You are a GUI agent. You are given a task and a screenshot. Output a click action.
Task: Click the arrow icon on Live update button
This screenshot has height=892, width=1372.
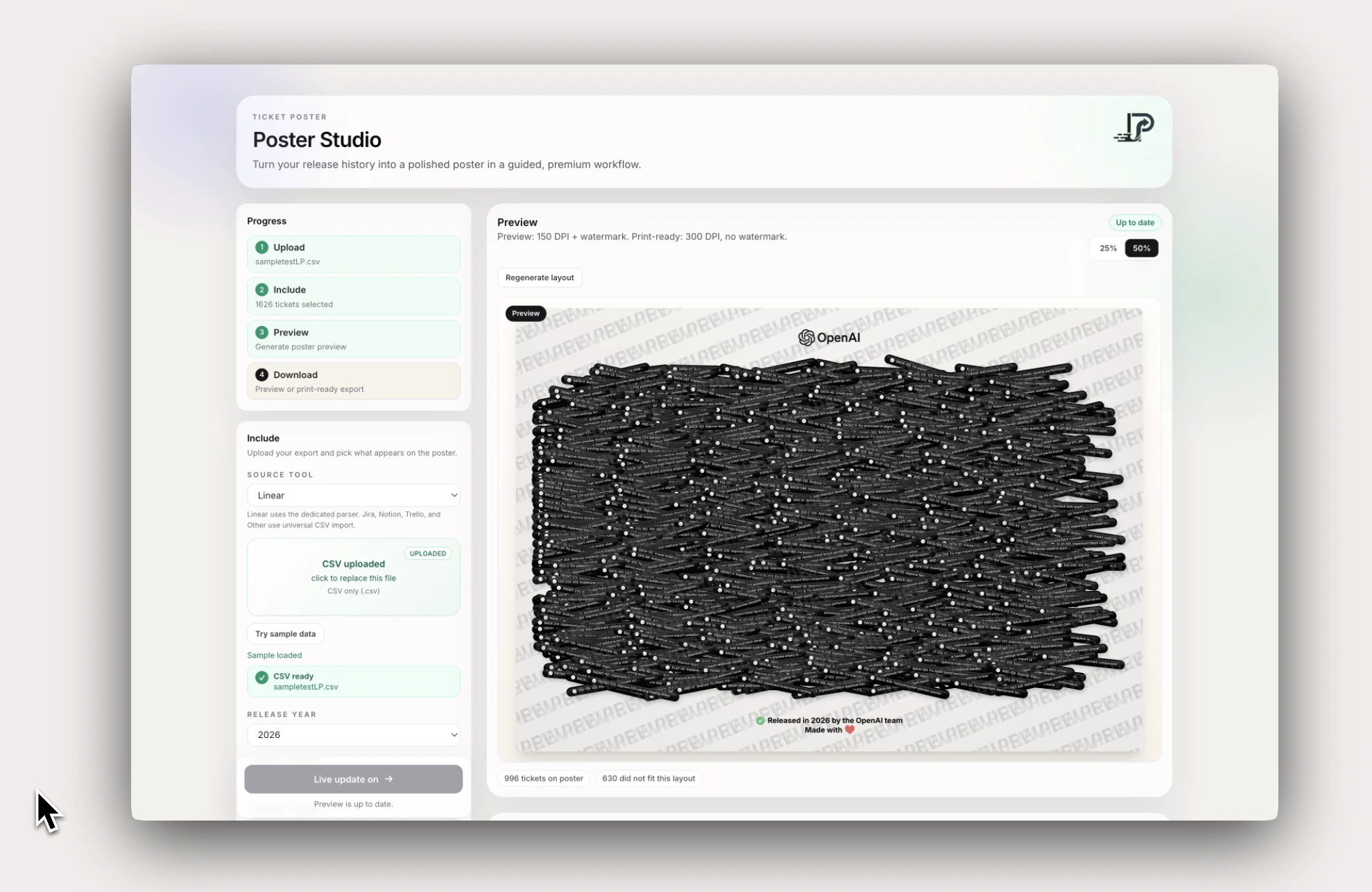389,779
